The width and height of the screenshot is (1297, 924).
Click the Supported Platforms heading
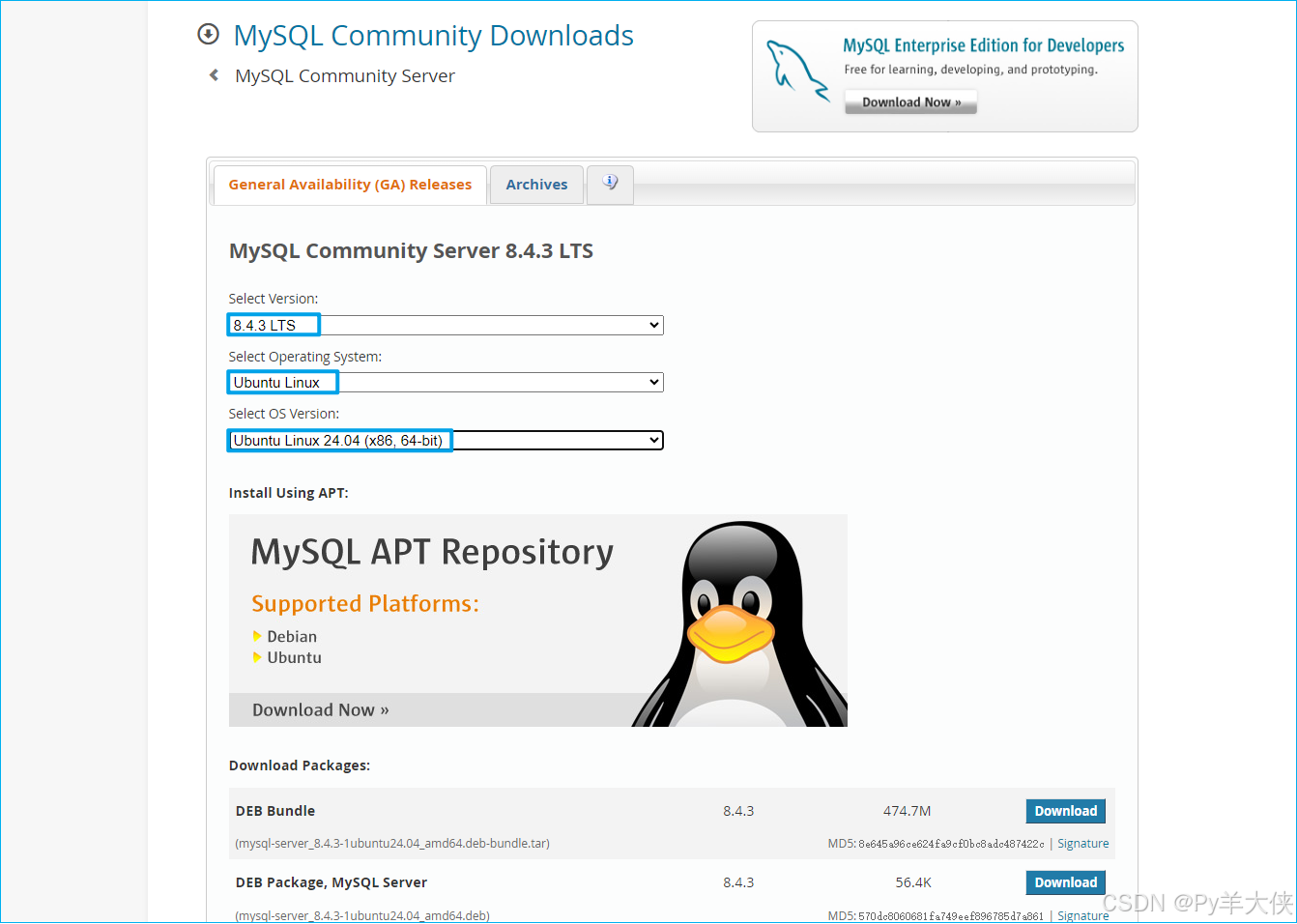(x=365, y=604)
